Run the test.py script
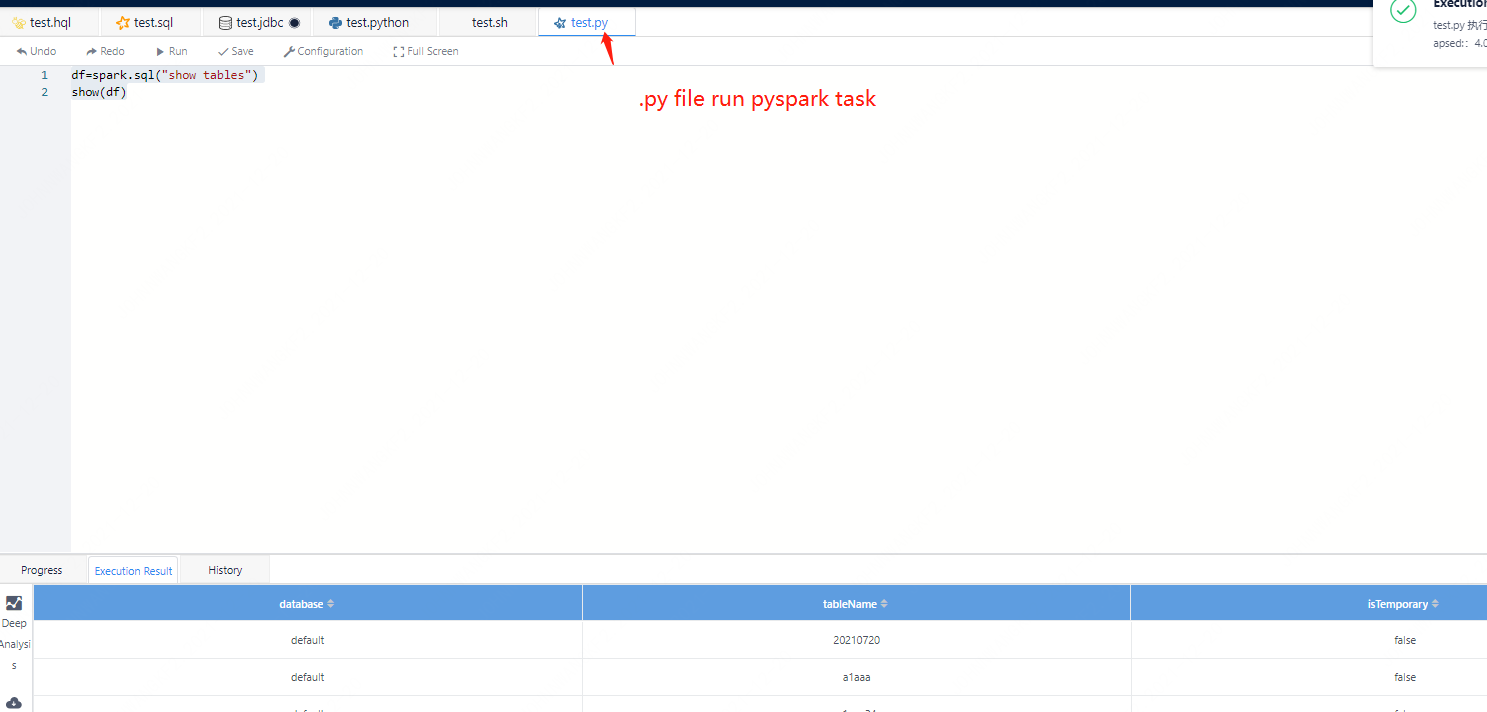Viewport: 1487px width, 712px height. 171,51
